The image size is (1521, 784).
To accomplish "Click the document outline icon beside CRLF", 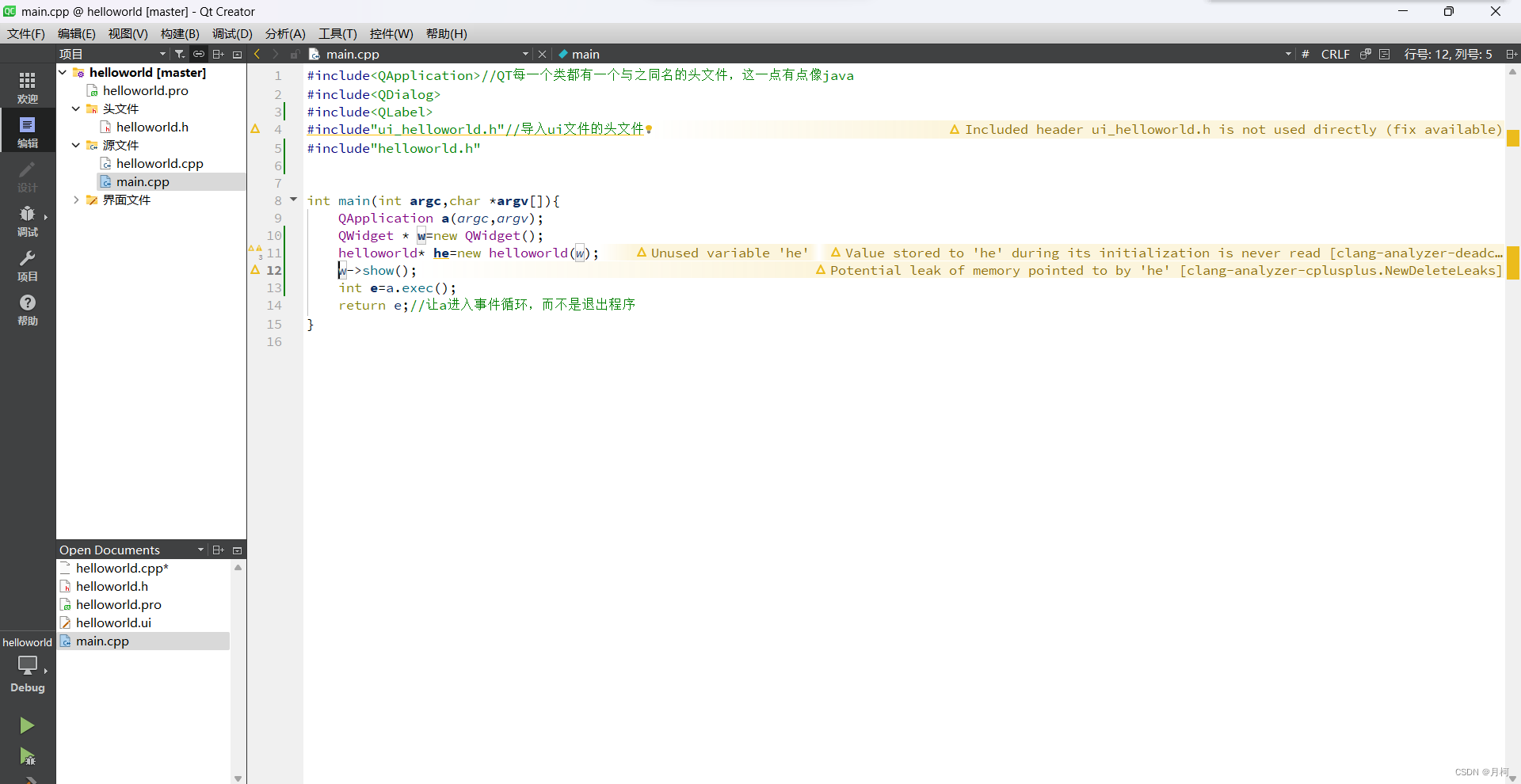I will click(x=1385, y=54).
